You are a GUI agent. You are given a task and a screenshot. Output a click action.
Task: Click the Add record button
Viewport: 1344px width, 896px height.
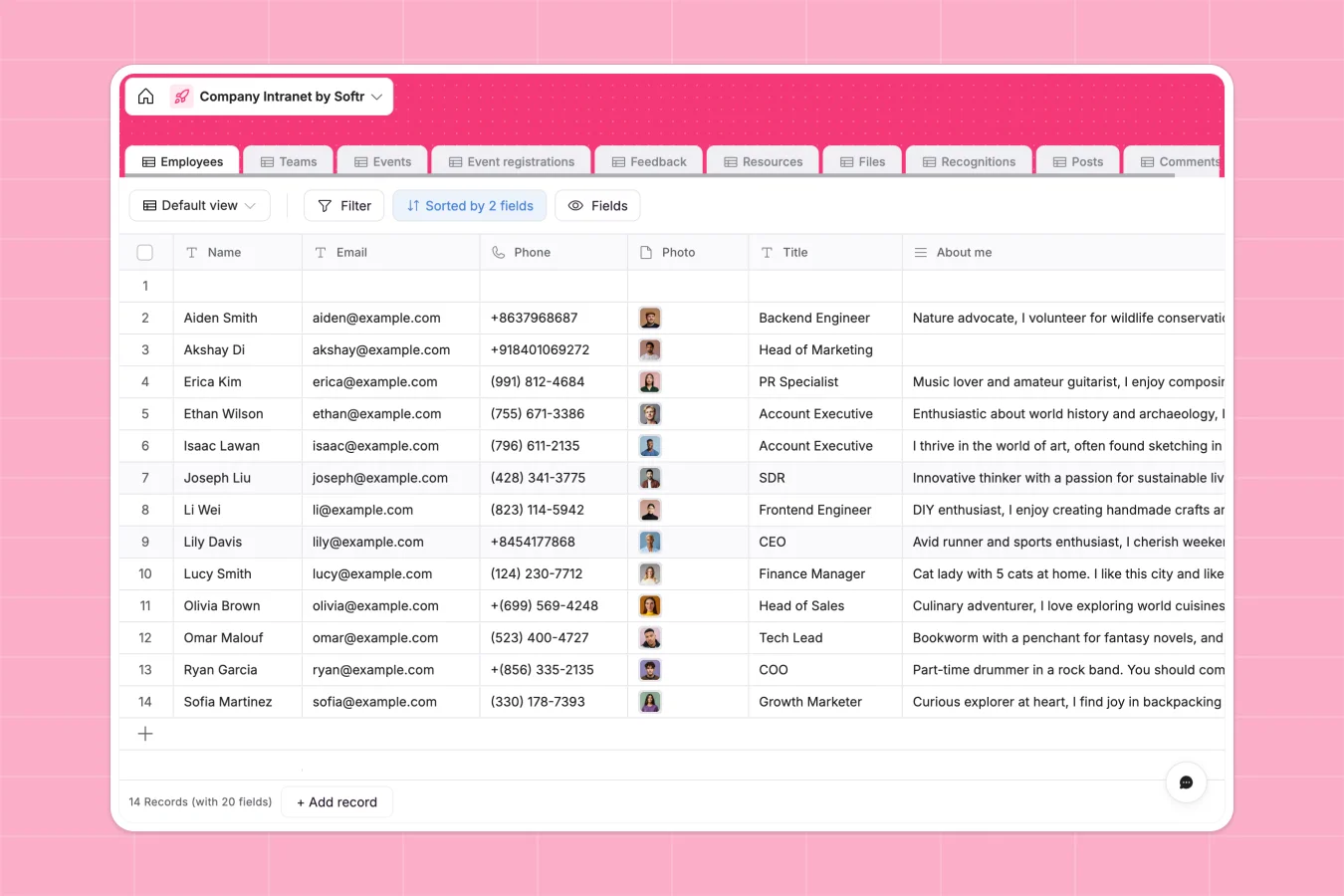pos(336,801)
